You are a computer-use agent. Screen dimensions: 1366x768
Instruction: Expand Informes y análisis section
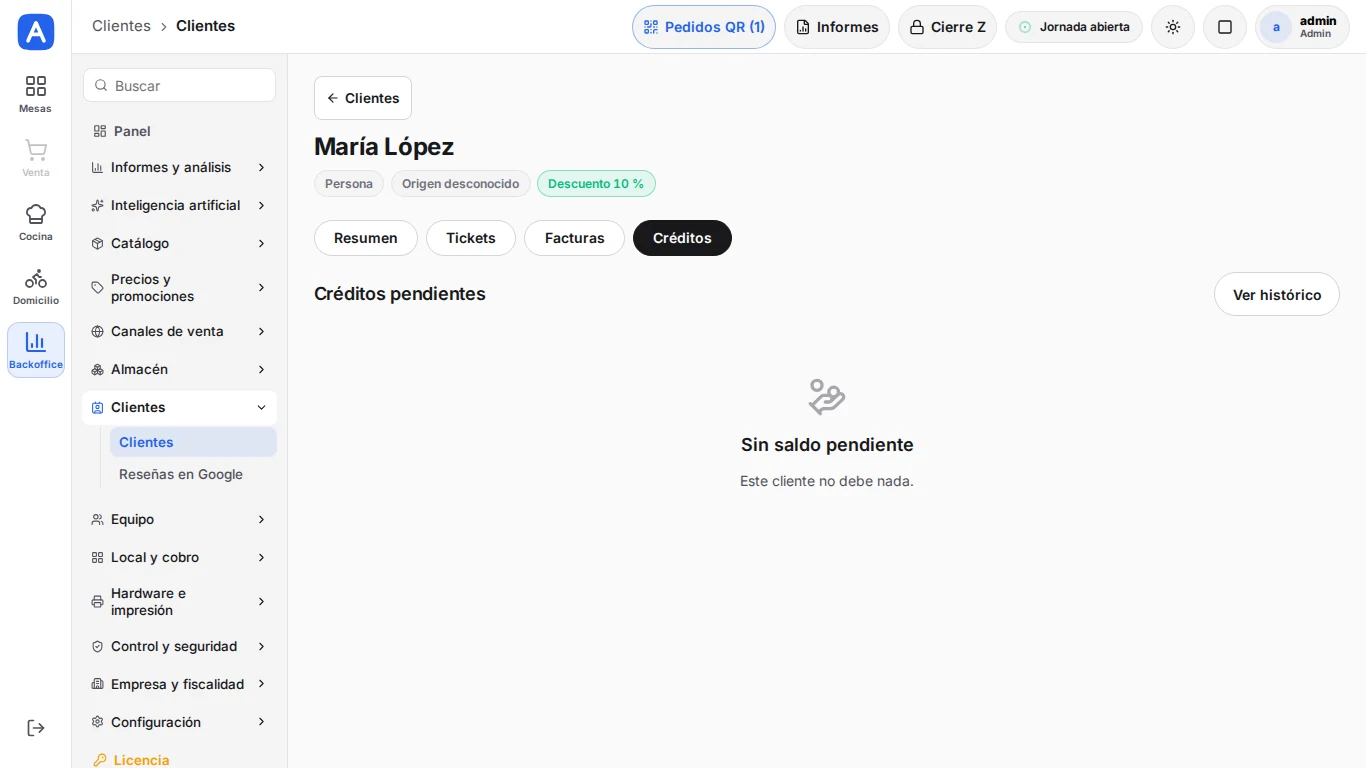point(179,167)
